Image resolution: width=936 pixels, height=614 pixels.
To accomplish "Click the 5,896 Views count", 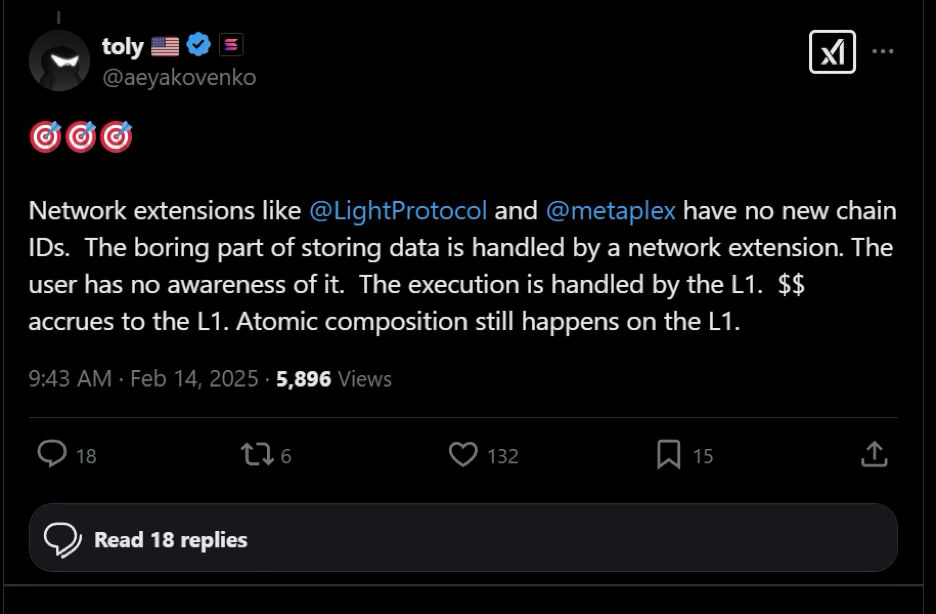I will [x=334, y=379].
